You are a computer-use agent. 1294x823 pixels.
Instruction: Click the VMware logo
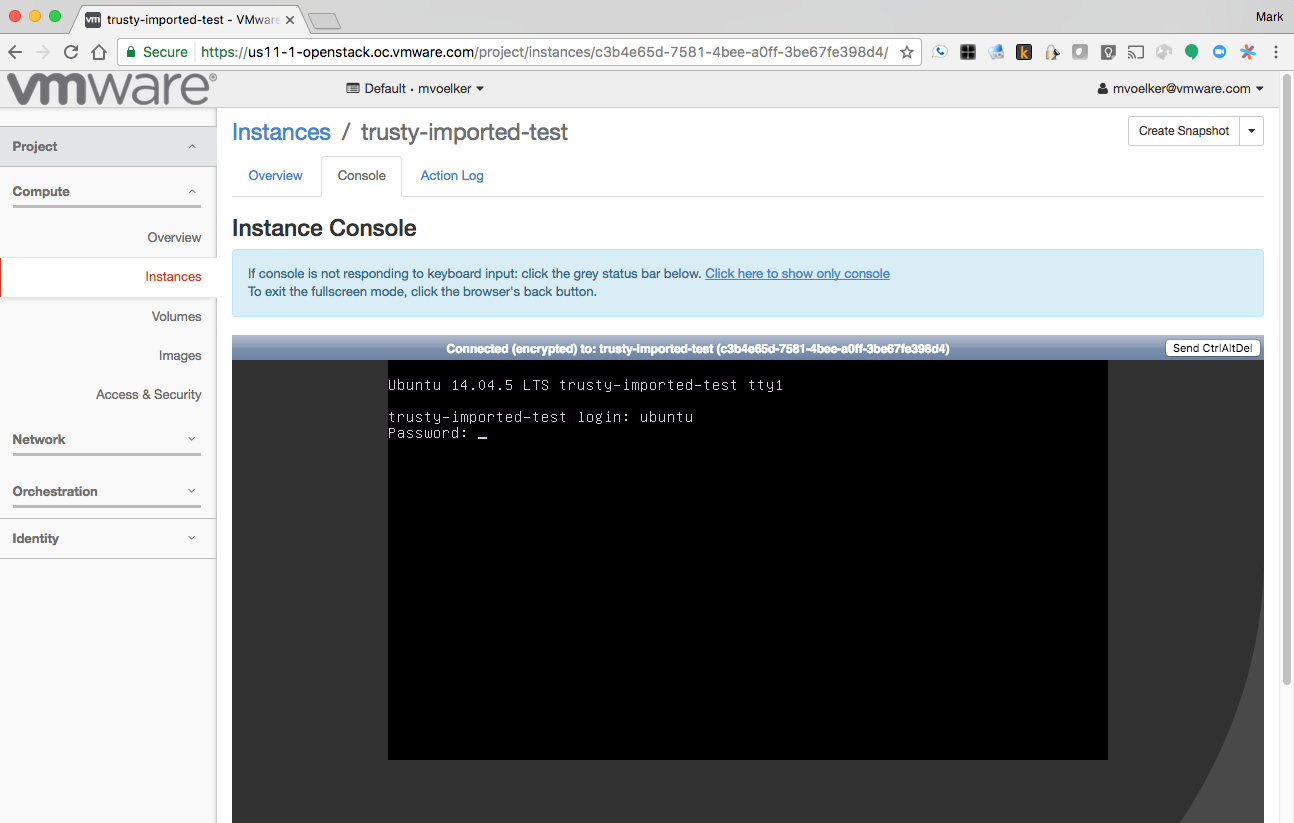pos(111,89)
